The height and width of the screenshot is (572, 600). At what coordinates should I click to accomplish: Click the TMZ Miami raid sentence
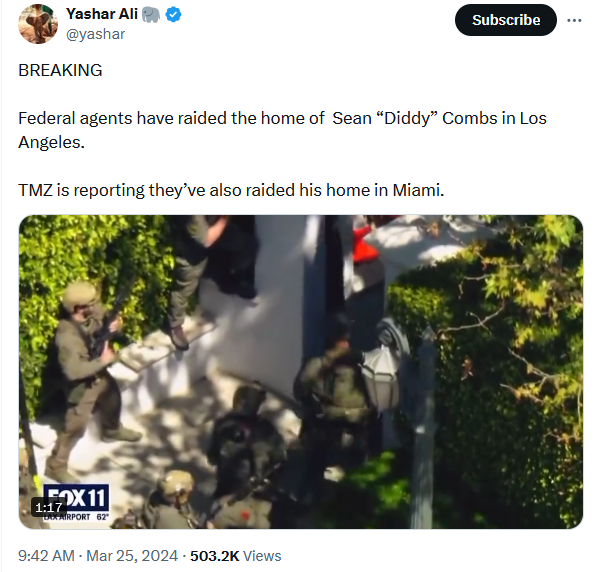pyautogui.click(x=231, y=190)
